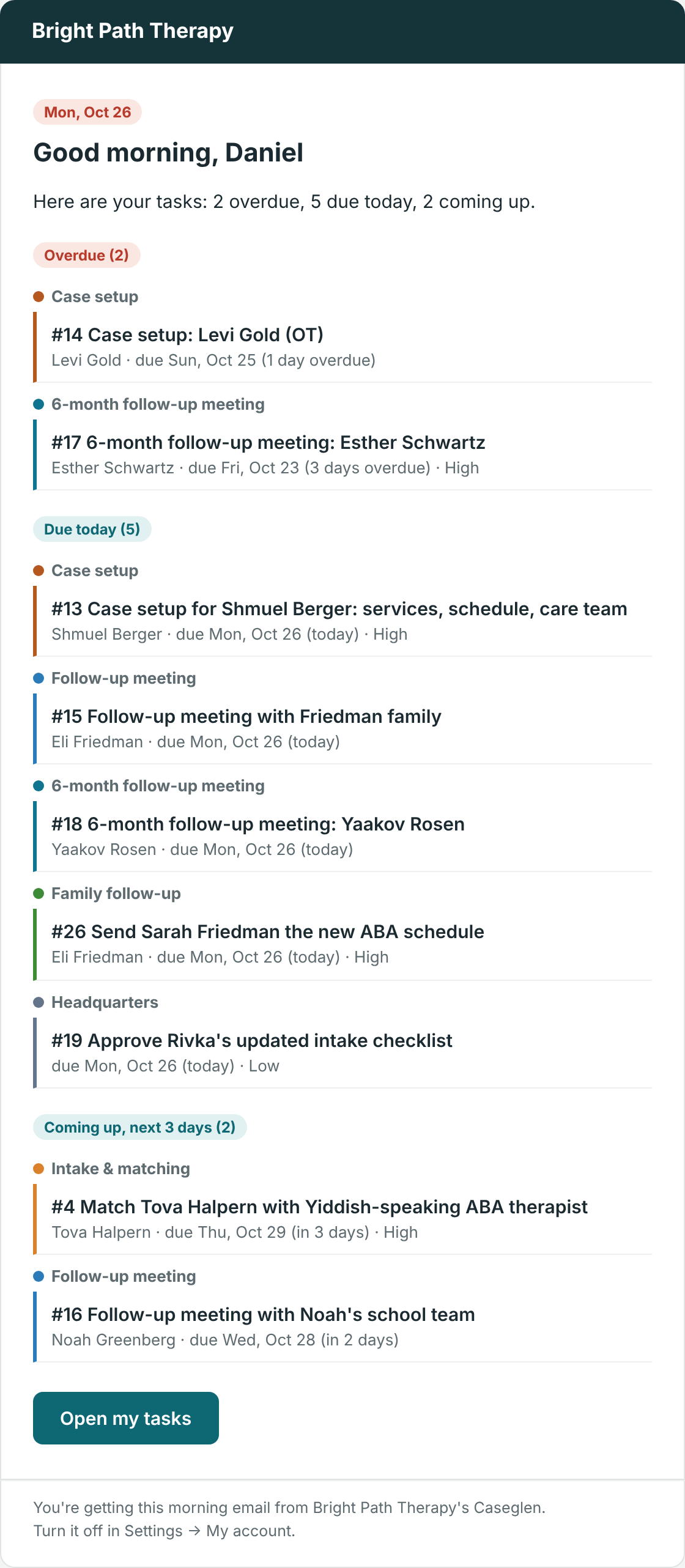Click the Bright Path Therapy header title

coord(133,31)
